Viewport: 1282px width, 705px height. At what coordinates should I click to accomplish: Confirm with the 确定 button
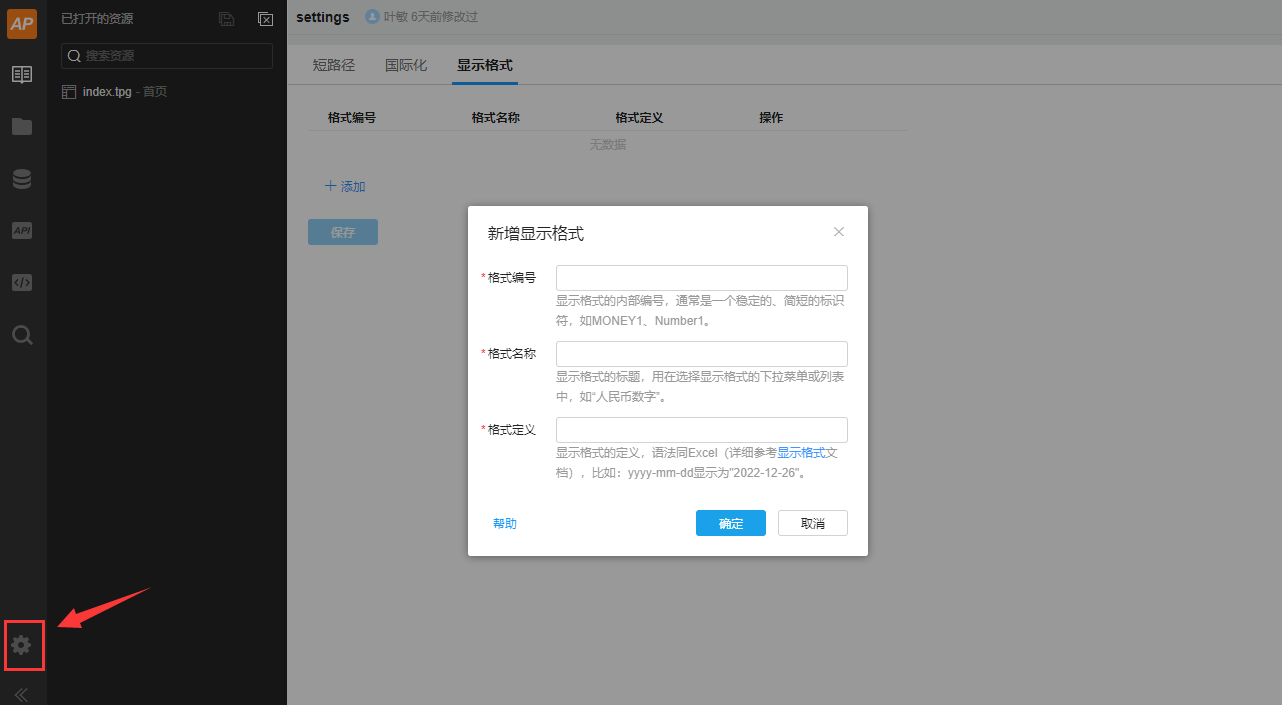click(x=730, y=522)
